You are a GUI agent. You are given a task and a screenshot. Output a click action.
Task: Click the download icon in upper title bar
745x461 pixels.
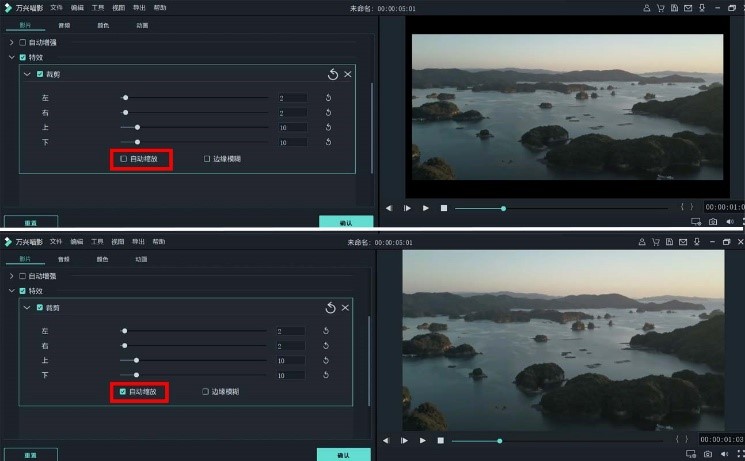click(702, 8)
